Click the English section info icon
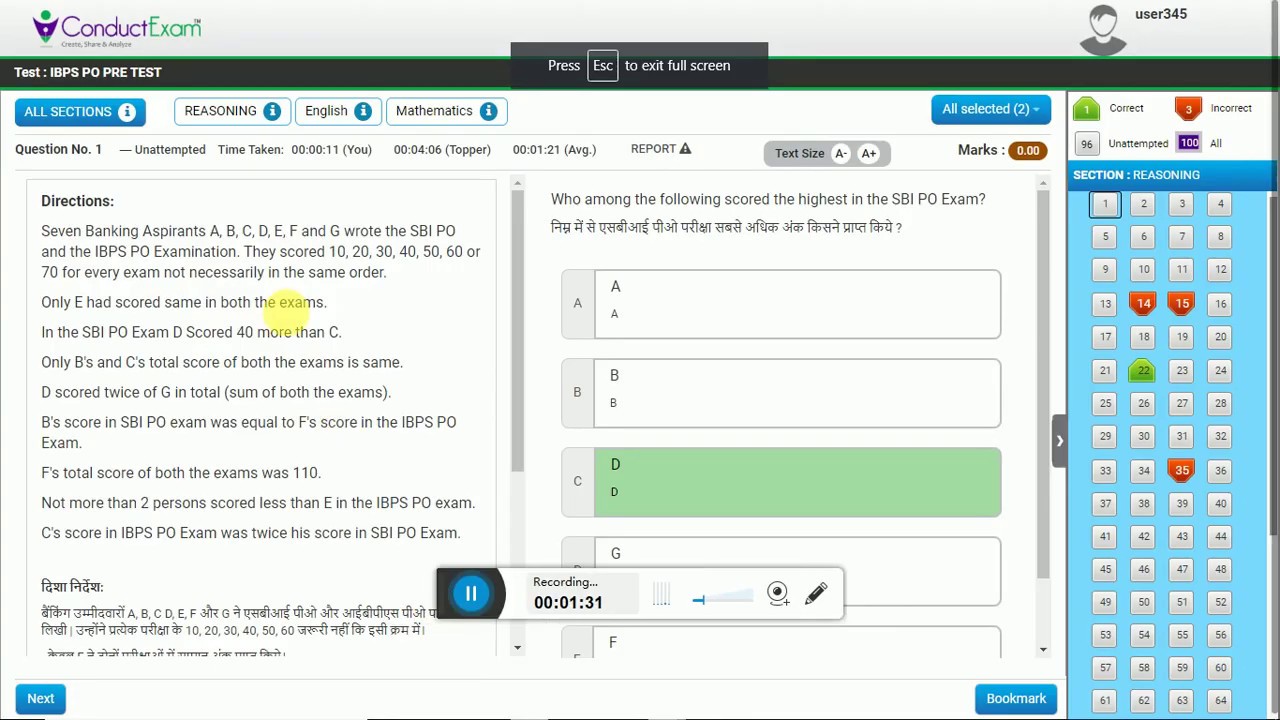Viewport: 1280px width, 720px height. click(x=363, y=111)
